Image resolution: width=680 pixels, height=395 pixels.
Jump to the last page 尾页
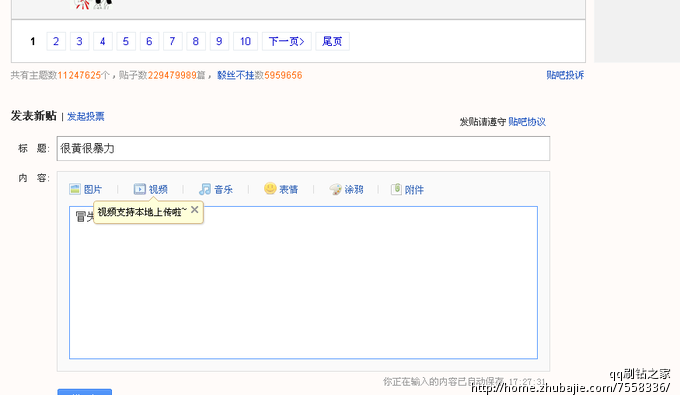pyautogui.click(x=332, y=41)
